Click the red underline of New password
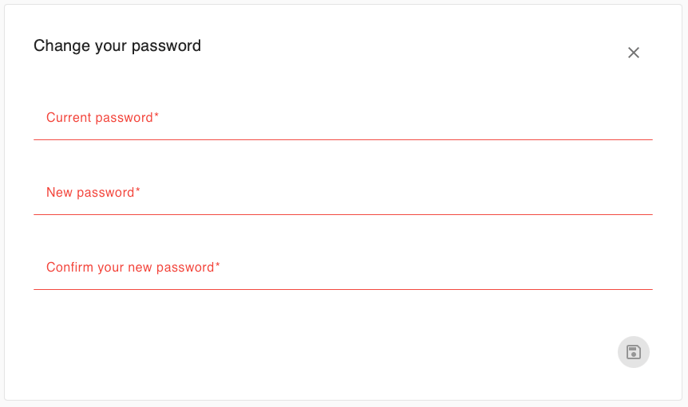The width and height of the screenshot is (688, 407). click(343, 214)
